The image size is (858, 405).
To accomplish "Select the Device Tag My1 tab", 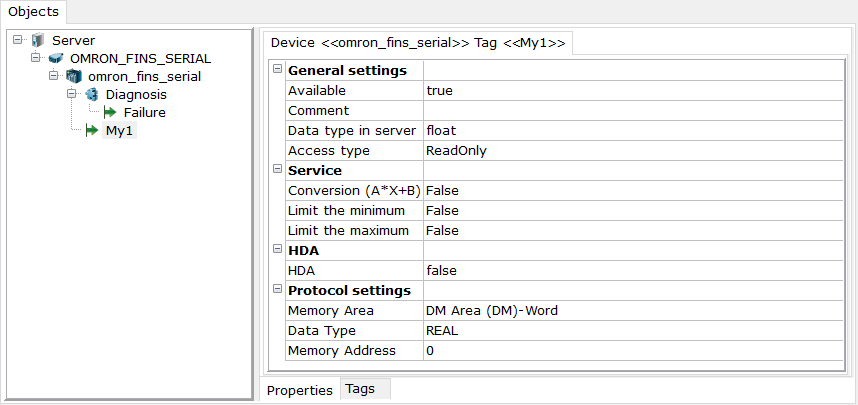I will (x=418, y=43).
